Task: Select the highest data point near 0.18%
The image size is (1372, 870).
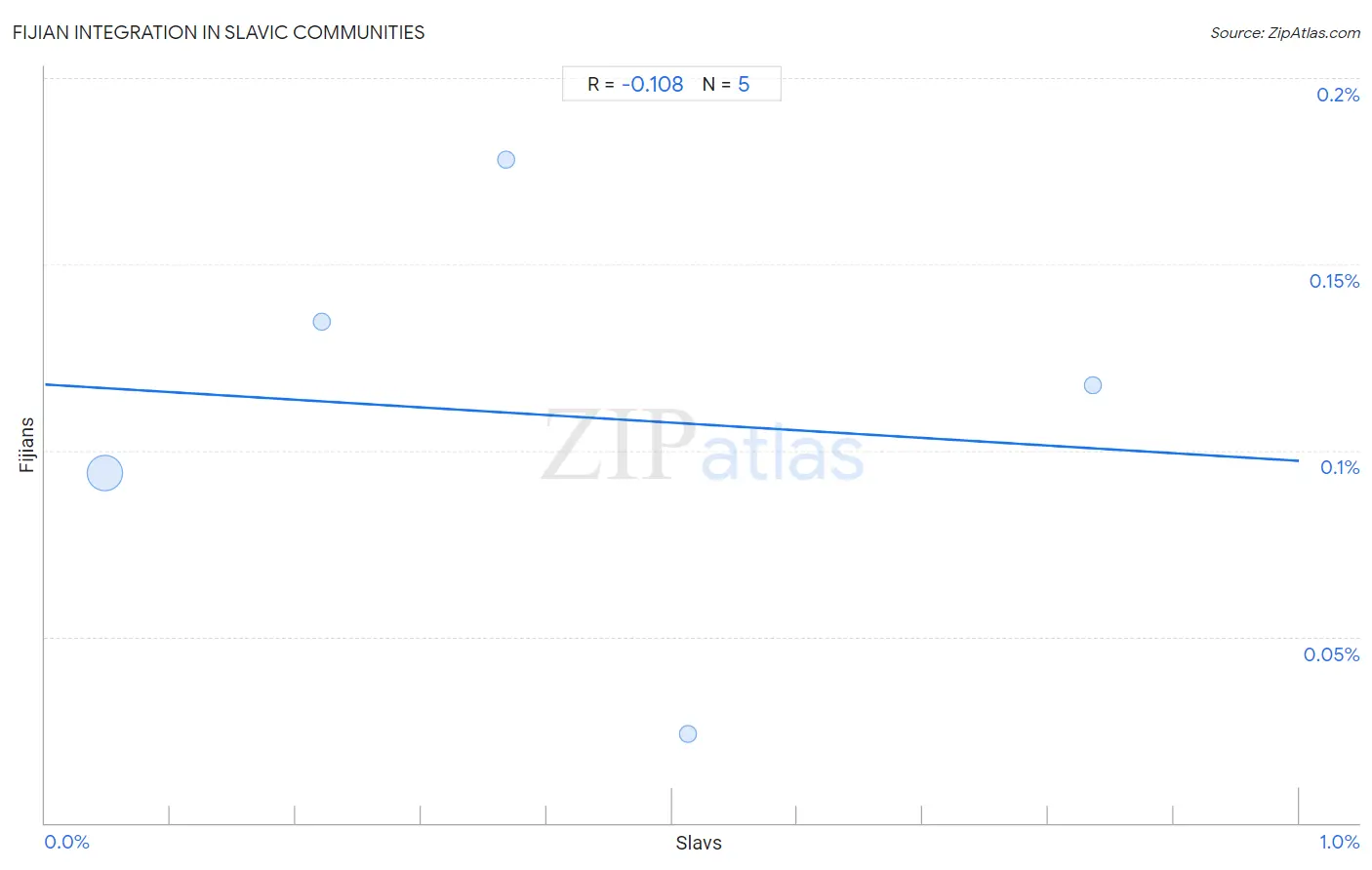Action: 505,159
